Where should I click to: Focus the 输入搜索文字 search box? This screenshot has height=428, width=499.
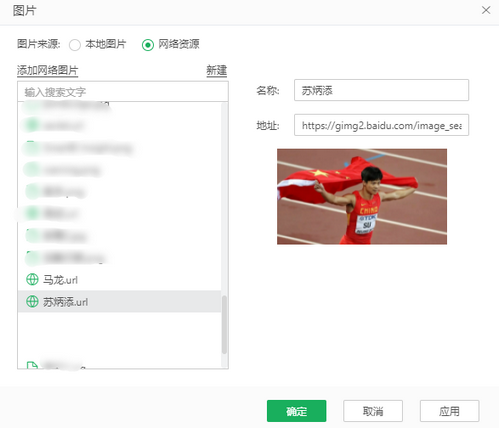coord(123,92)
